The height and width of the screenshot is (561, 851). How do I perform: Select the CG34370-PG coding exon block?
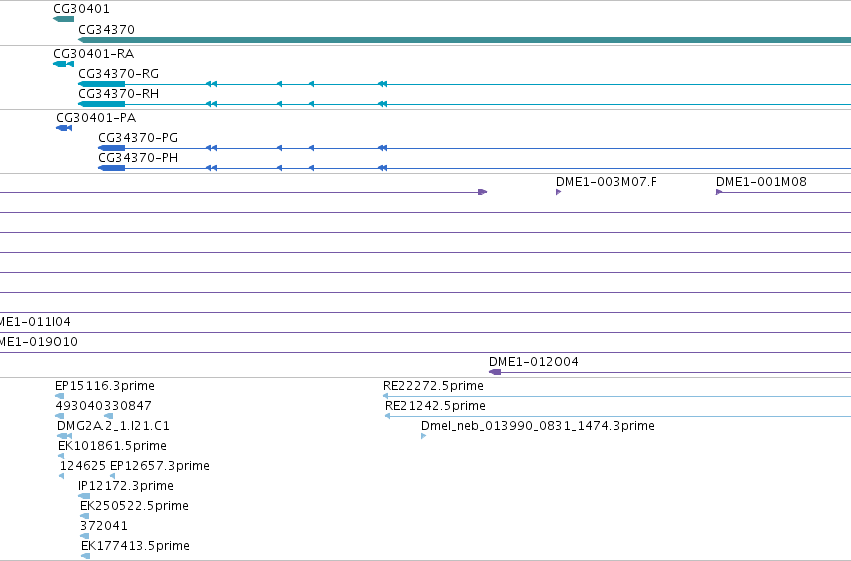pyautogui.click(x=112, y=148)
